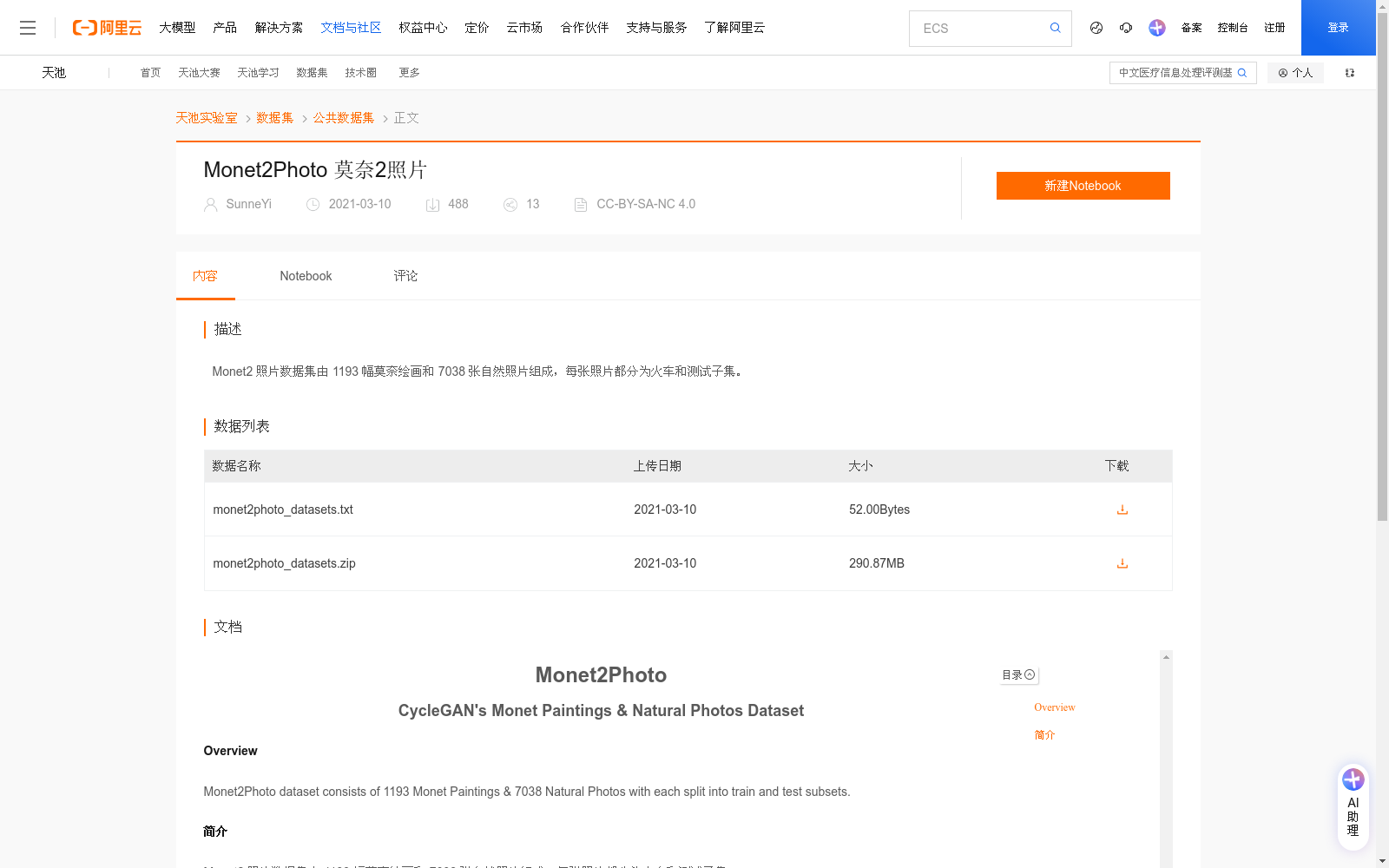This screenshot has width=1389, height=868.
Task: Open 技术圈 nav link
Action: [360, 73]
